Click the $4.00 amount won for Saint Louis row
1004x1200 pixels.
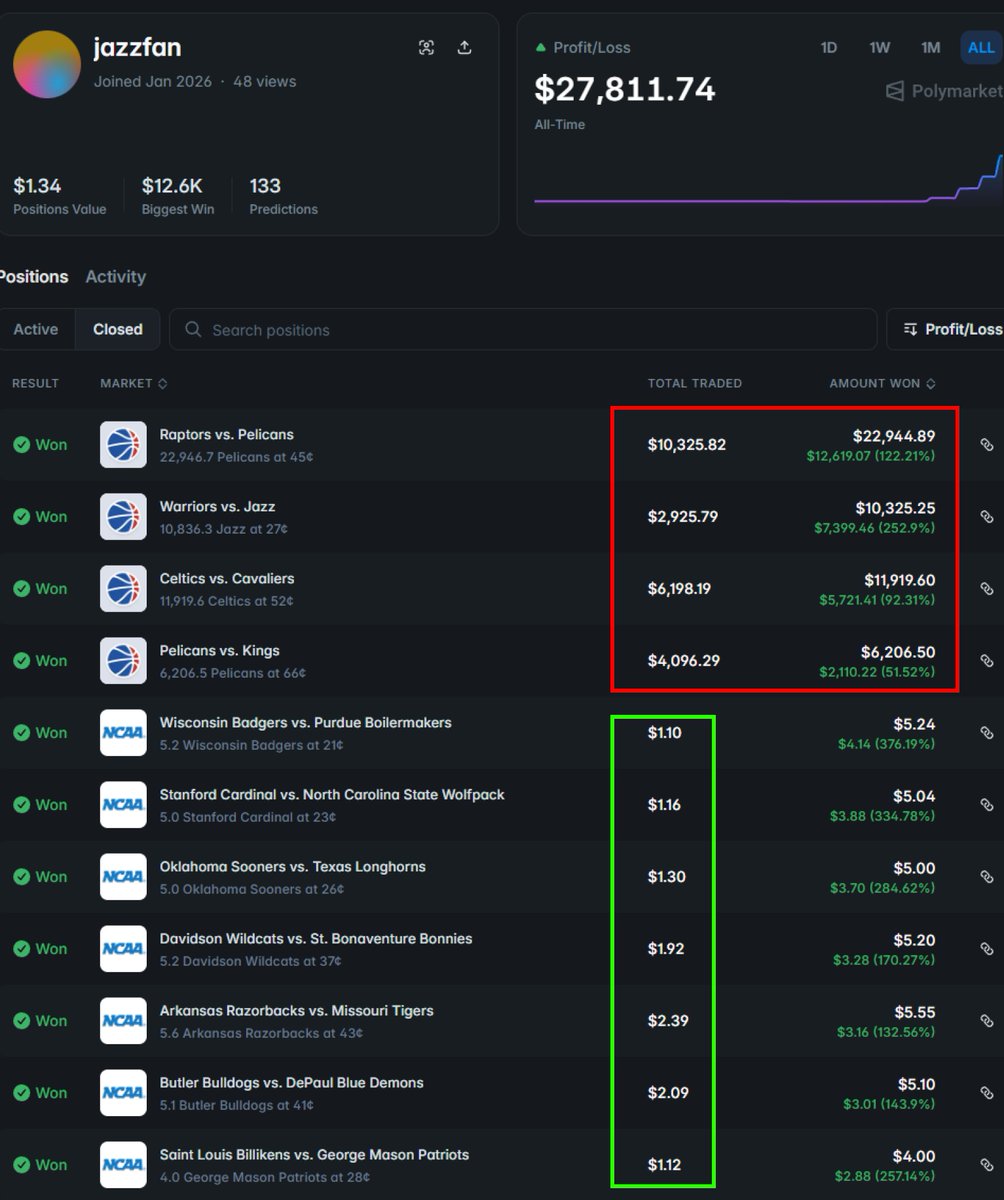914,1156
